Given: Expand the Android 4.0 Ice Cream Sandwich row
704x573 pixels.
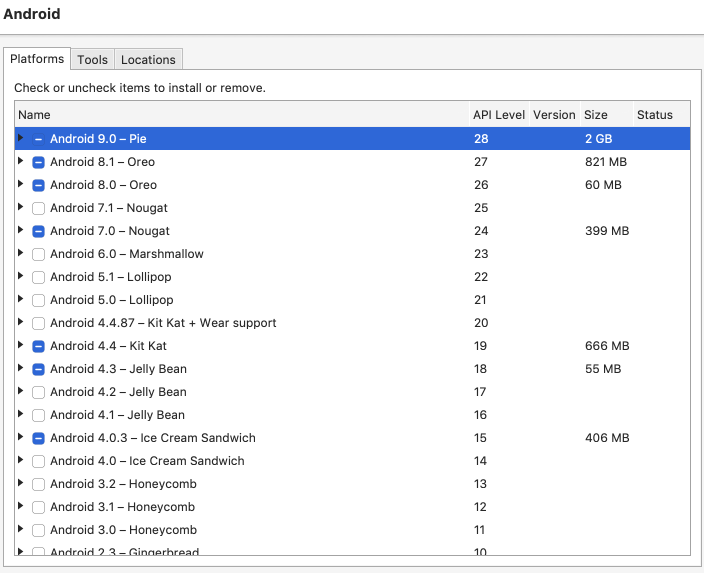Looking at the screenshot, I should coord(20,459).
